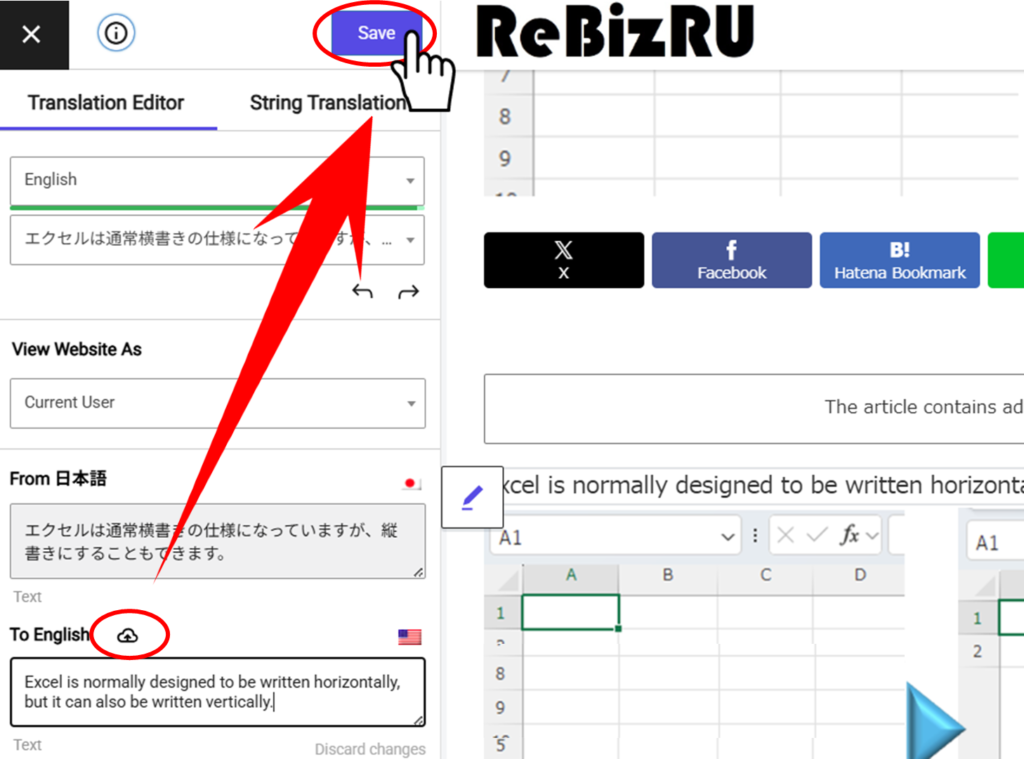Expand the Japanese string selector dropdown
1024x759 pixels.
tap(217, 240)
